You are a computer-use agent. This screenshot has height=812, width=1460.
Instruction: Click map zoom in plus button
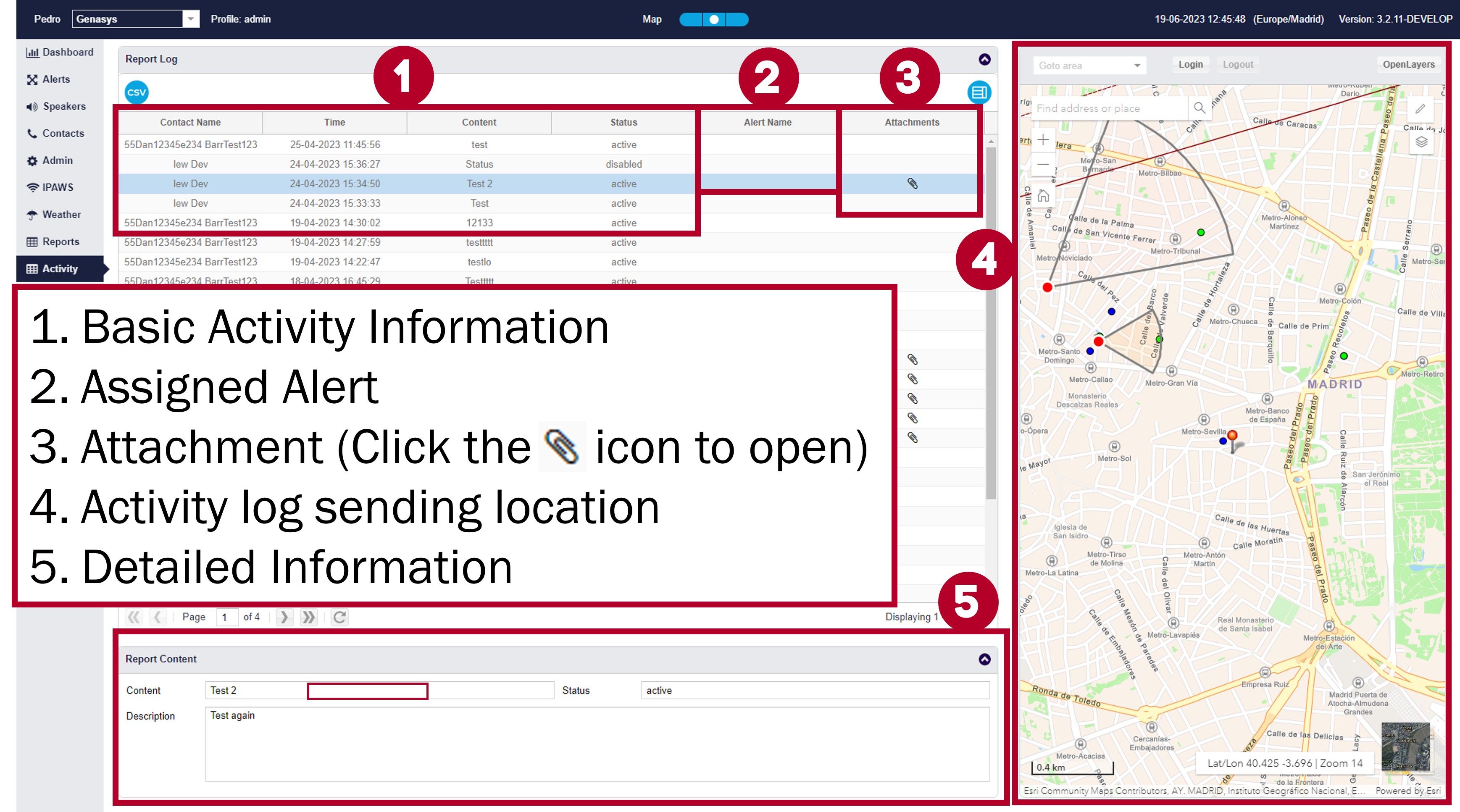click(1043, 140)
